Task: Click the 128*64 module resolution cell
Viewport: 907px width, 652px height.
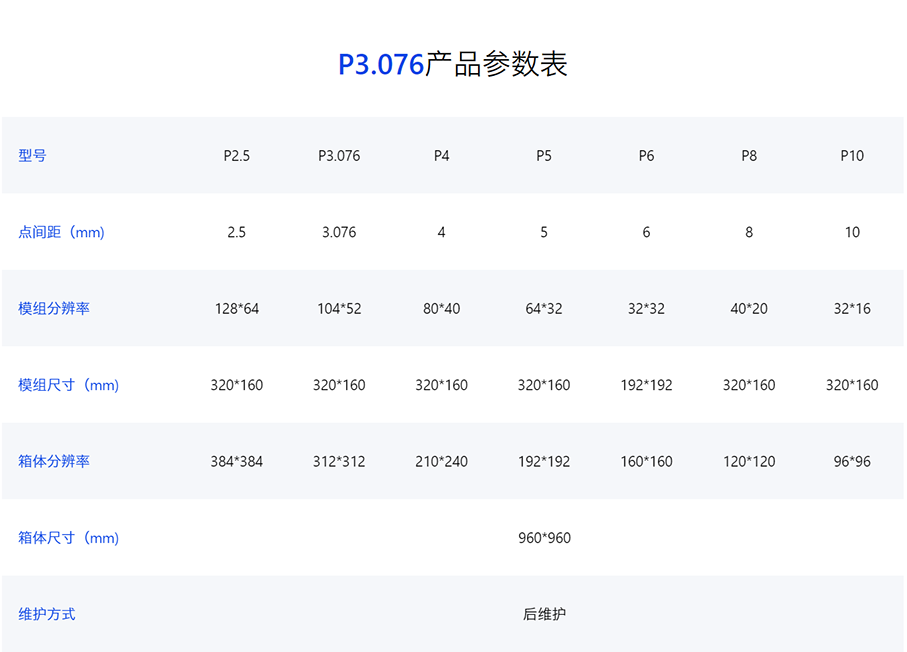Action: point(237,309)
